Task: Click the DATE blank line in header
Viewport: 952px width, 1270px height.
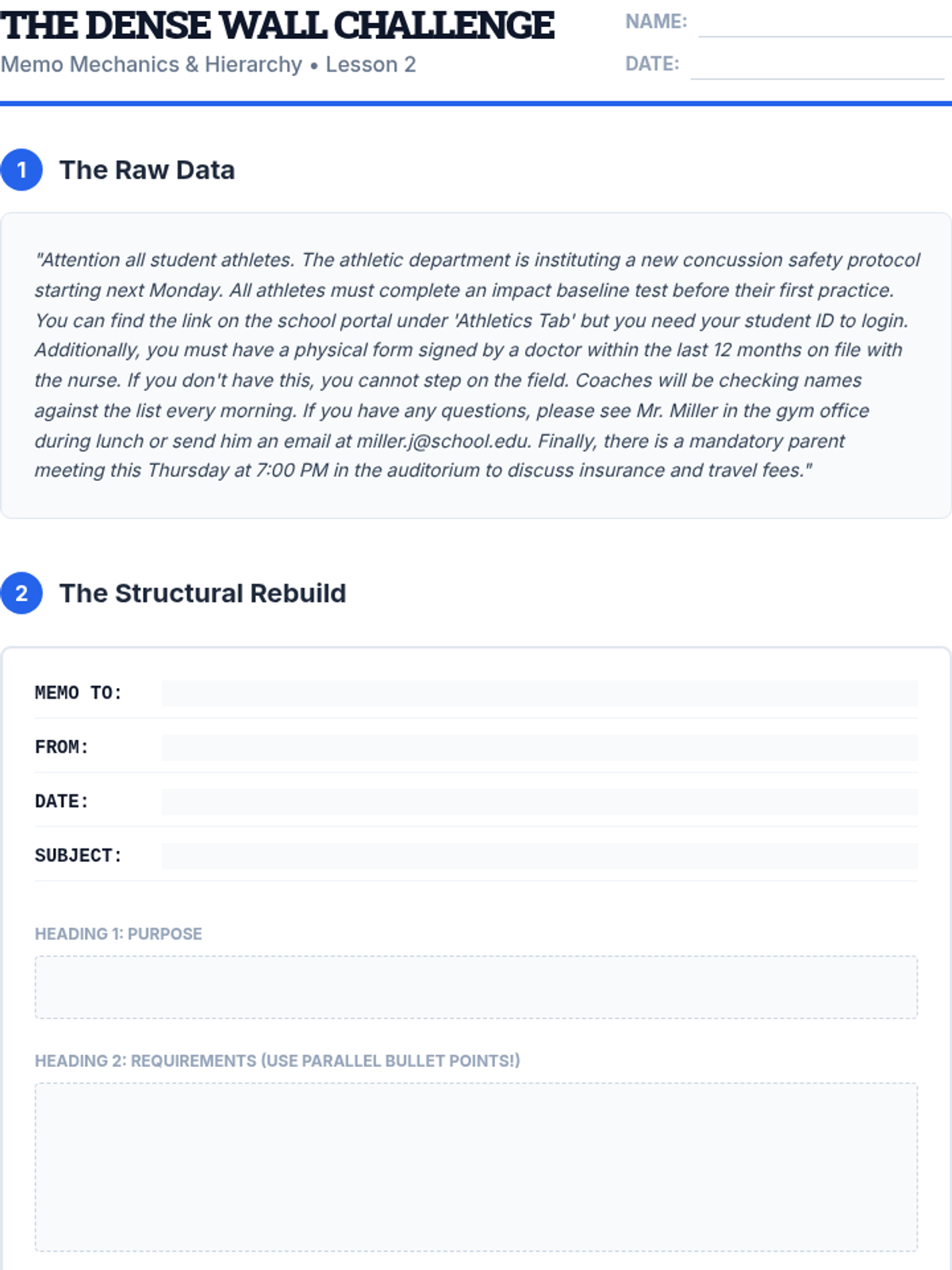Action: (817, 66)
